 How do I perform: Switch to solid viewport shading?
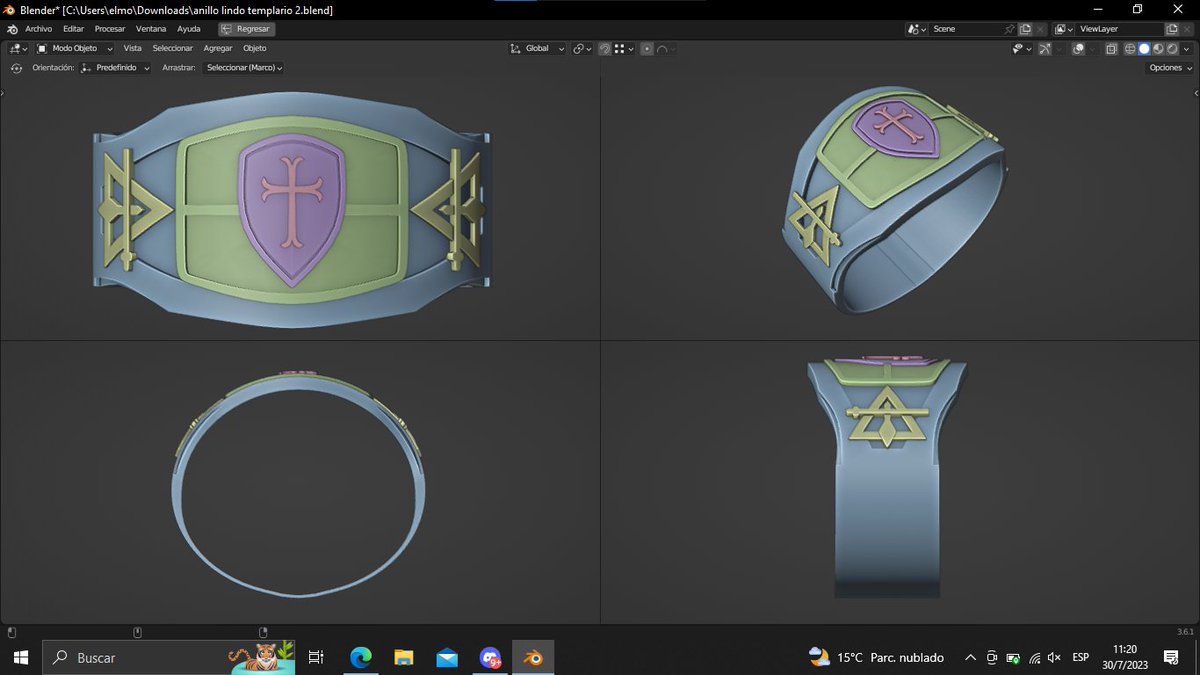pos(1144,48)
